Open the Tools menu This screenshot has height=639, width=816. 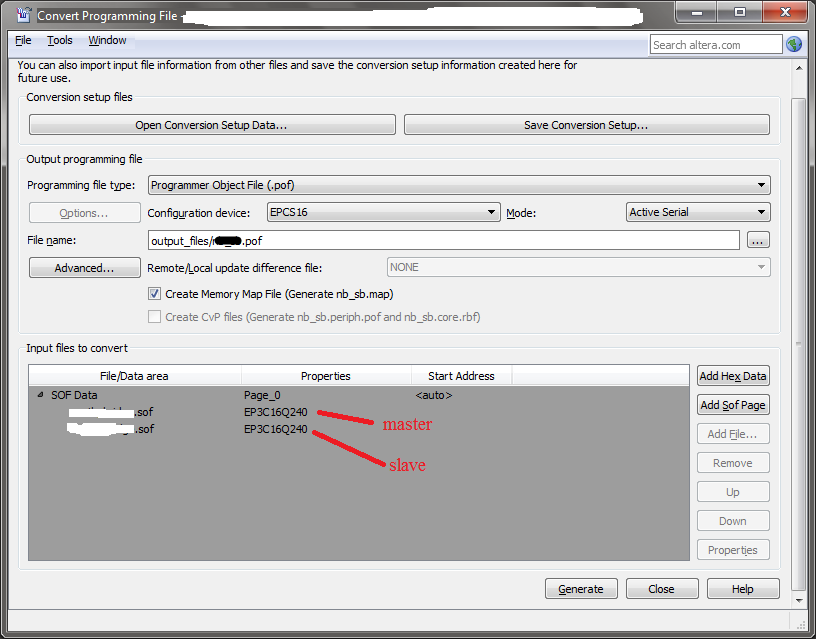click(x=59, y=40)
